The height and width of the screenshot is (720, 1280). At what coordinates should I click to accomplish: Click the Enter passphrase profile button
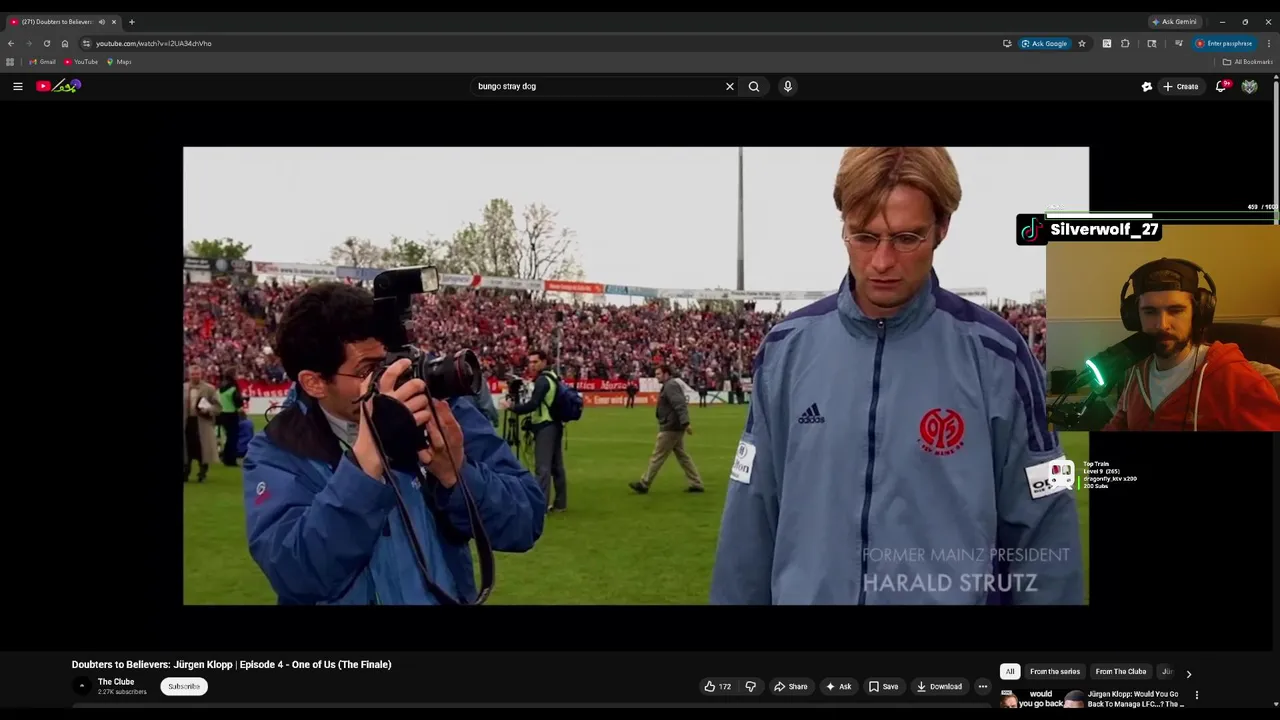click(1224, 43)
